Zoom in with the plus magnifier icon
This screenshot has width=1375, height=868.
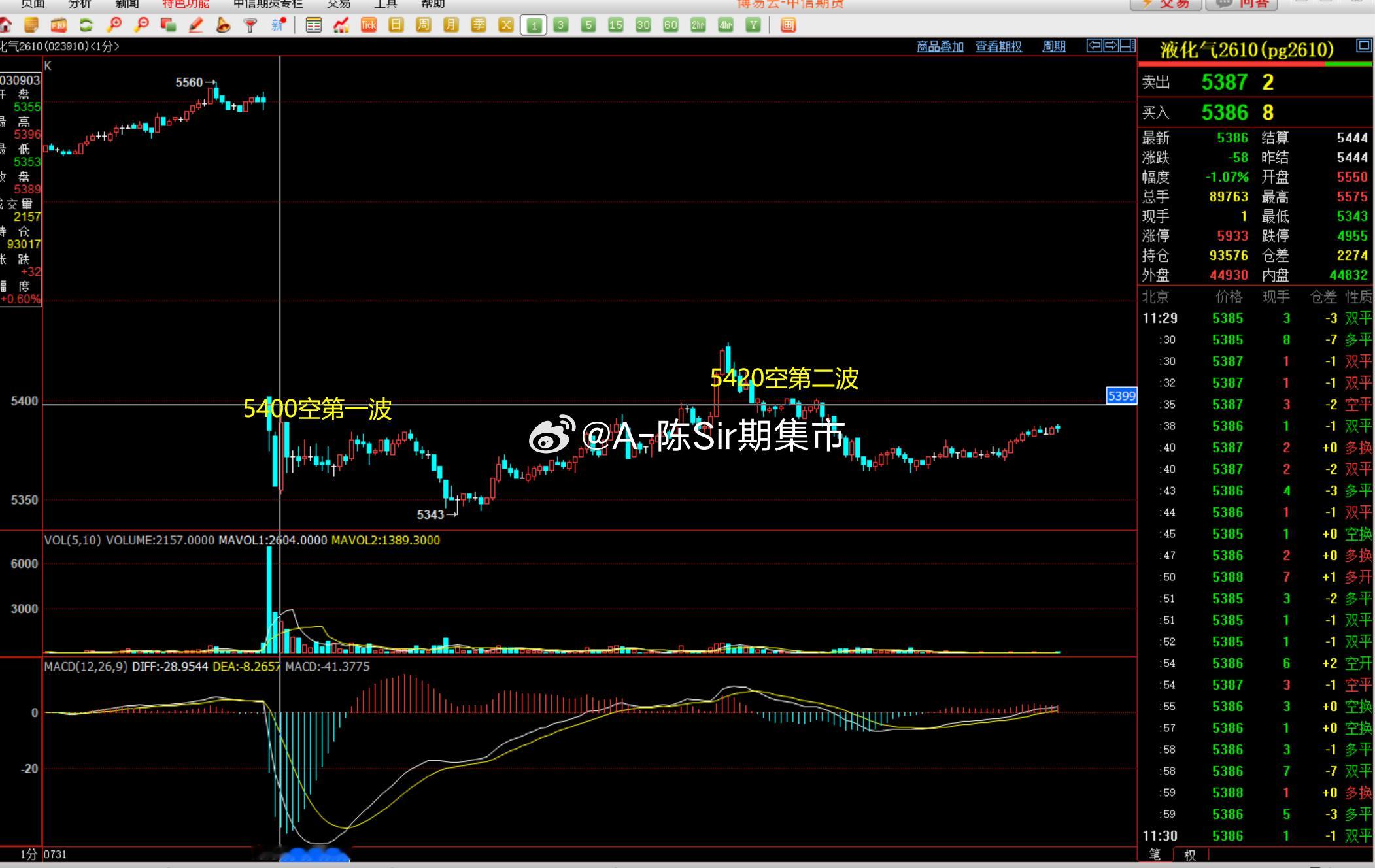[114, 25]
